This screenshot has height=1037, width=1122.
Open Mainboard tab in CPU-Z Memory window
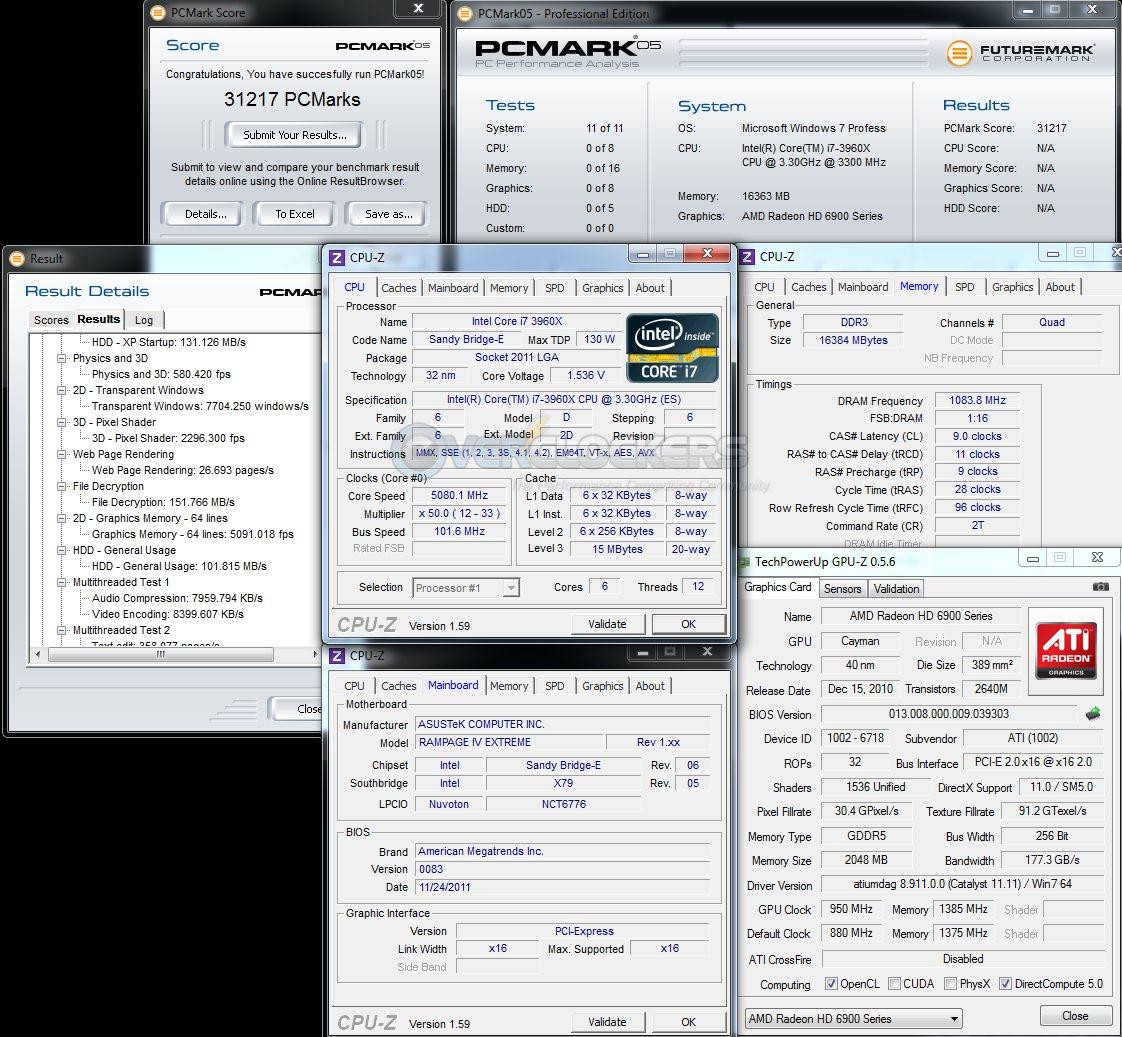tap(863, 287)
